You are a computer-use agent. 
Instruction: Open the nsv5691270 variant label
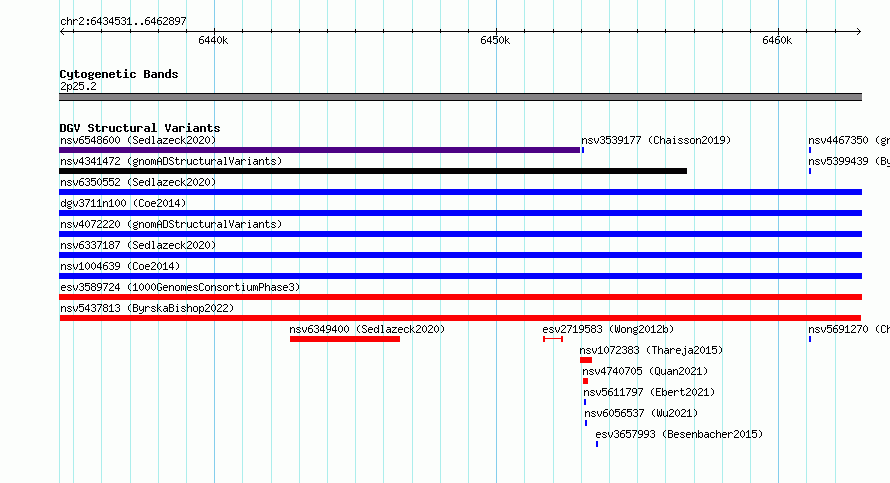coord(849,329)
